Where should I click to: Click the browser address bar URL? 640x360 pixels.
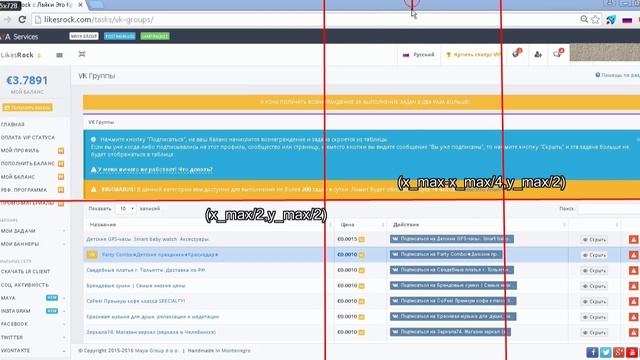click(98, 20)
